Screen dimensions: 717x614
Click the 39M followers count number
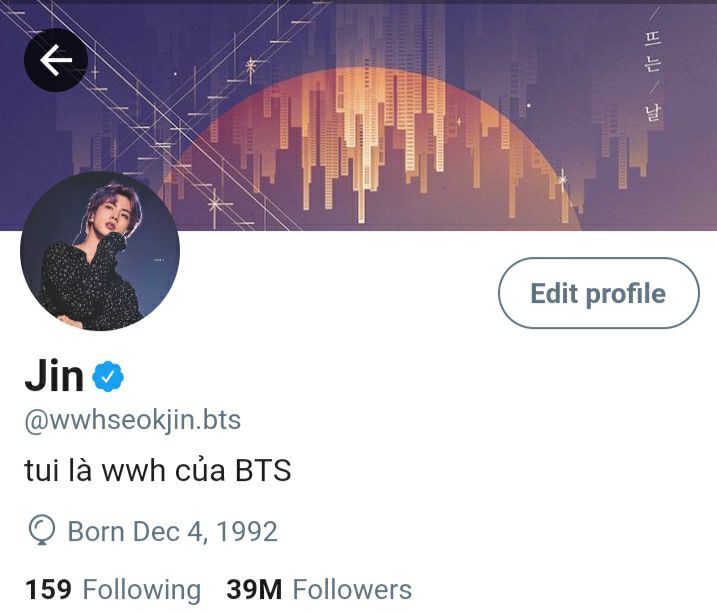(x=254, y=589)
